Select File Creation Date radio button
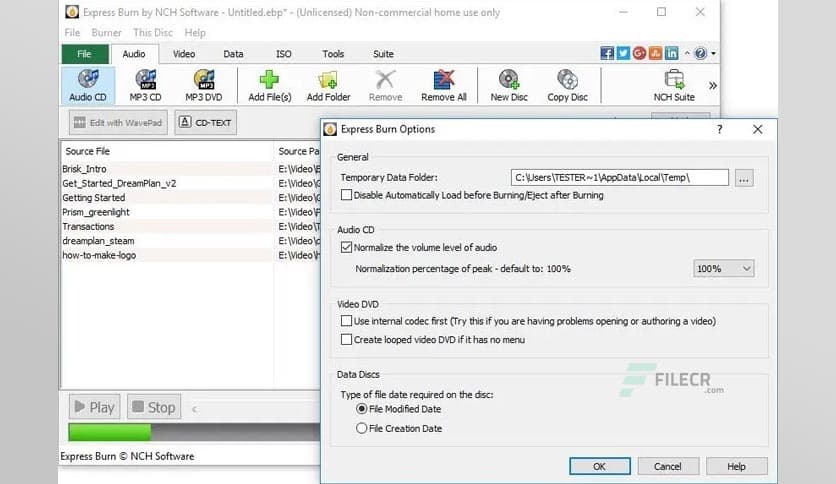 pos(361,428)
